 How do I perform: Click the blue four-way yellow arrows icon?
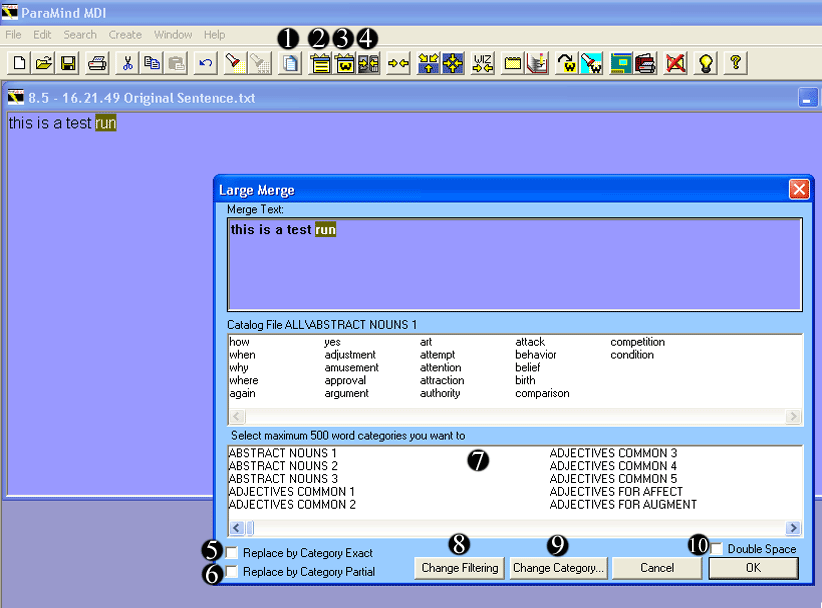pyautogui.click(x=453, y=63)
